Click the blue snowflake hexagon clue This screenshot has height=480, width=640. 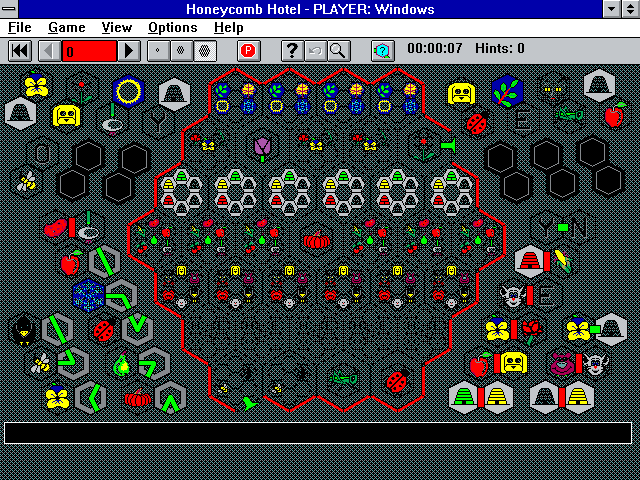[88, 295]
